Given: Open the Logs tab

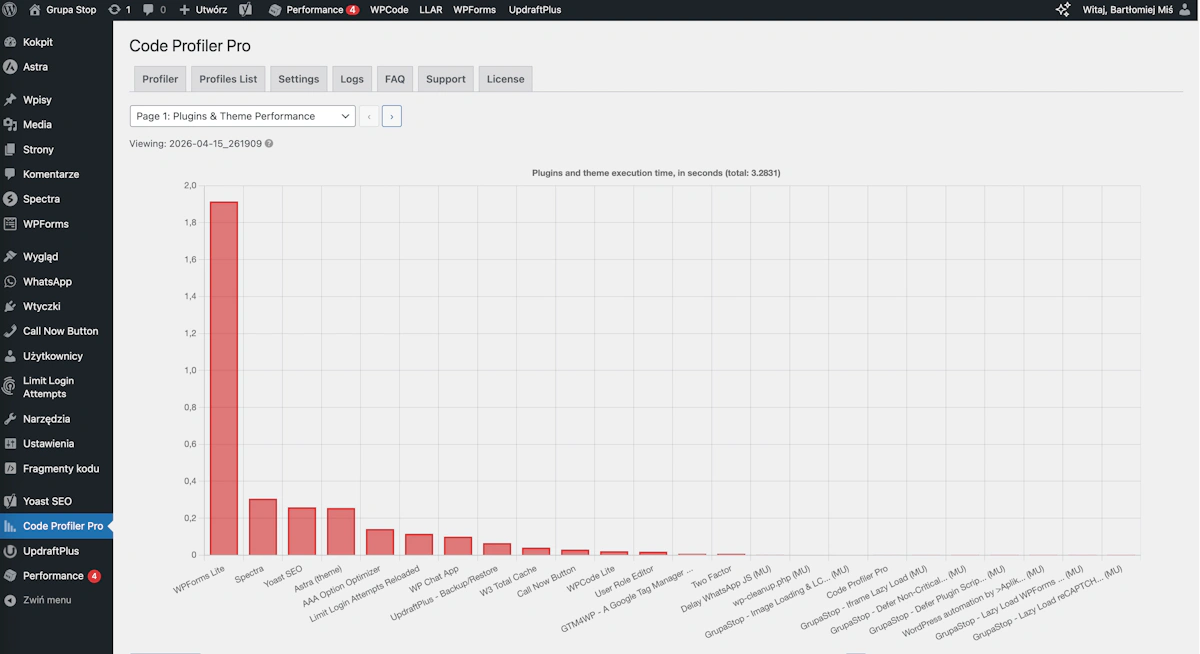Looking at the screenshot, I should (x=352, y=79).
